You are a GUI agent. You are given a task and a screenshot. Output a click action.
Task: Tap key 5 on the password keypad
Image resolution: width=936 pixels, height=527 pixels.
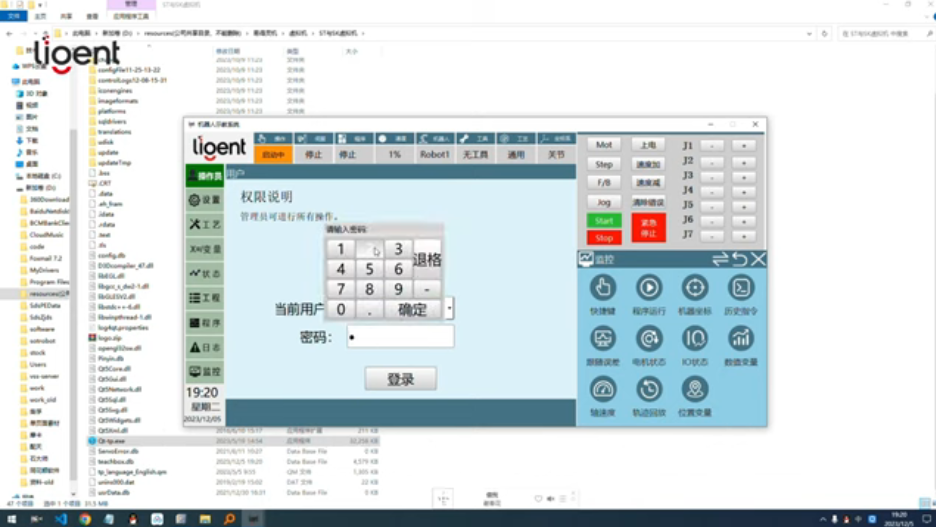pyautogui.click(x=370, y=269)
